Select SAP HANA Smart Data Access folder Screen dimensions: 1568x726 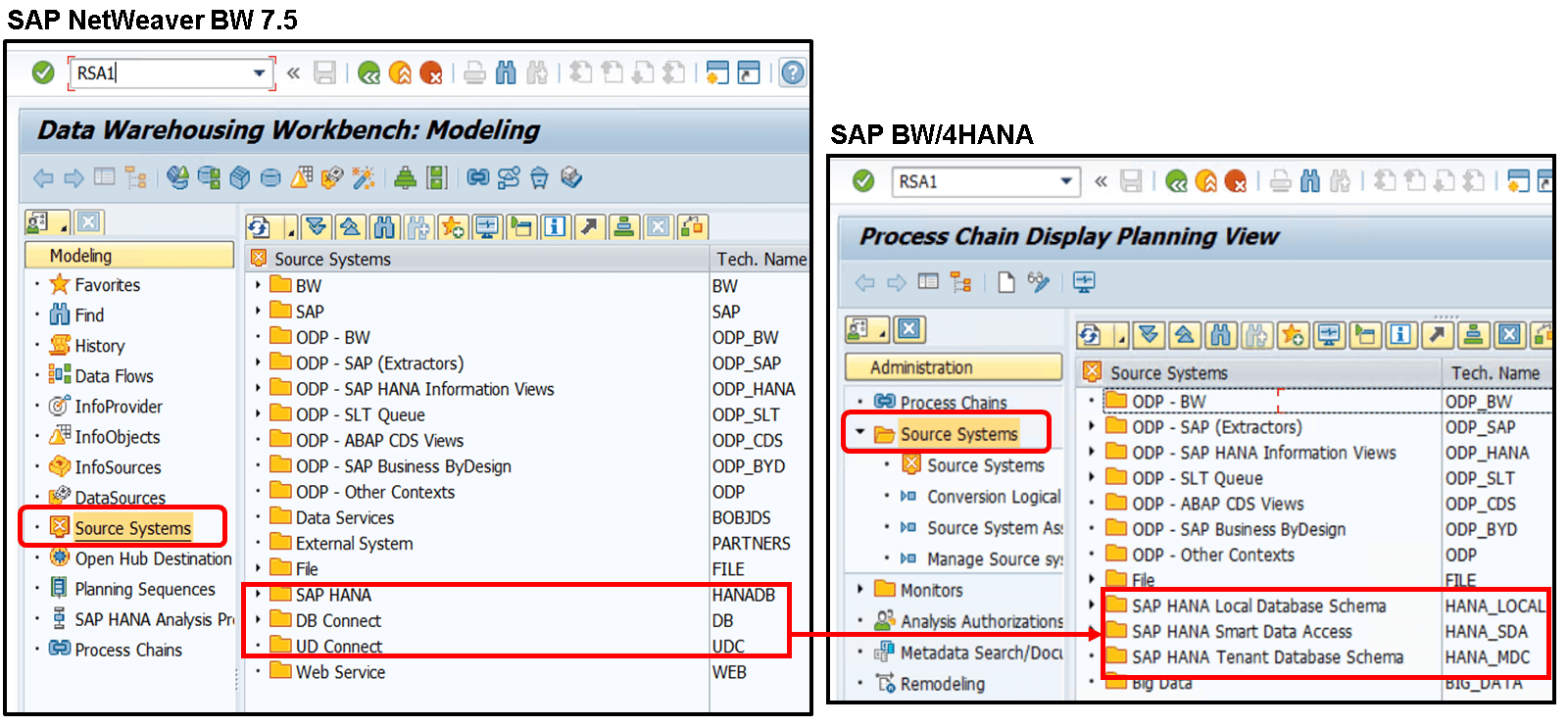point(1242,632)
